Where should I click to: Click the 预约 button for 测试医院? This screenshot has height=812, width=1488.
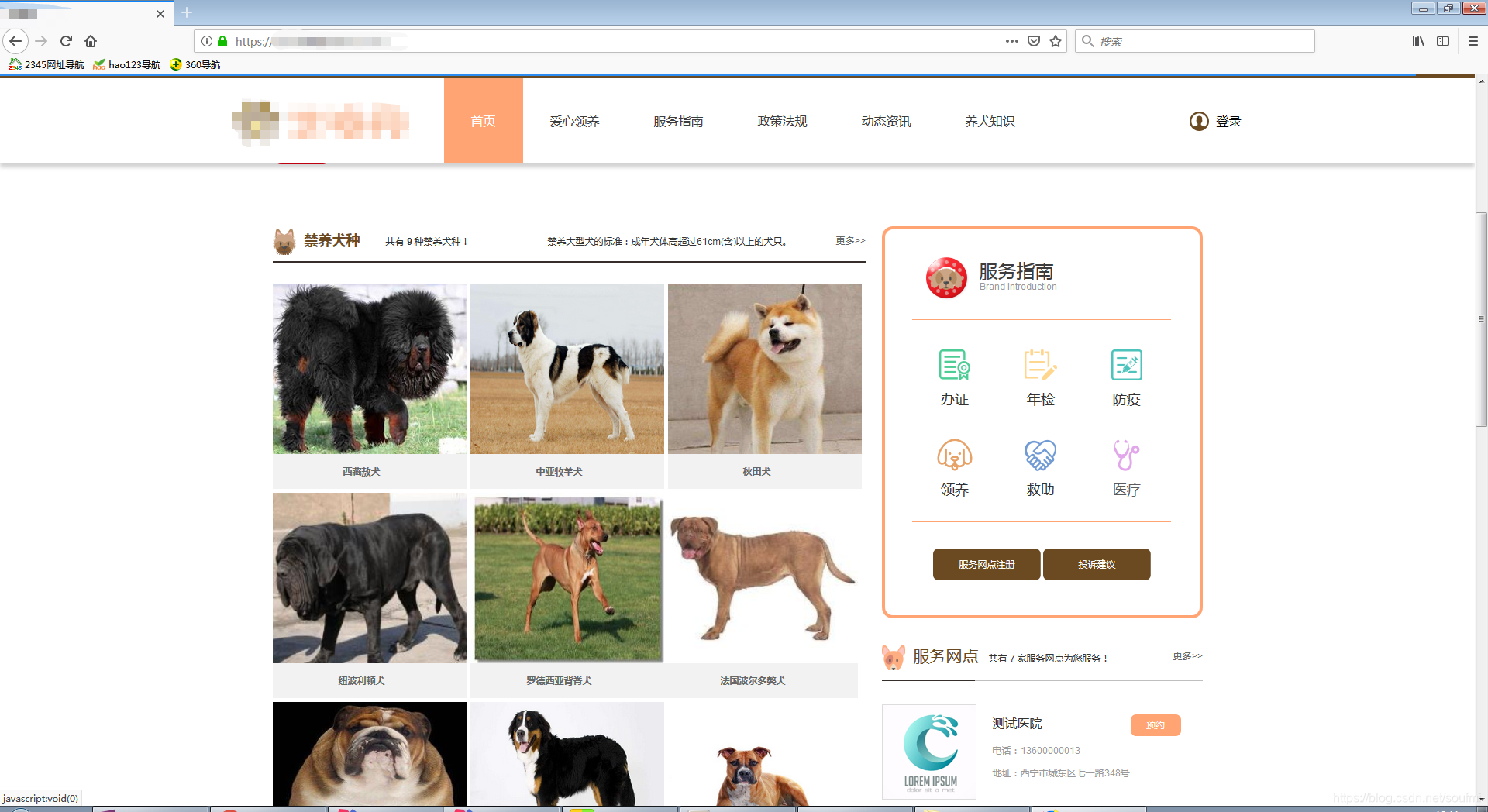[1156, 724]
